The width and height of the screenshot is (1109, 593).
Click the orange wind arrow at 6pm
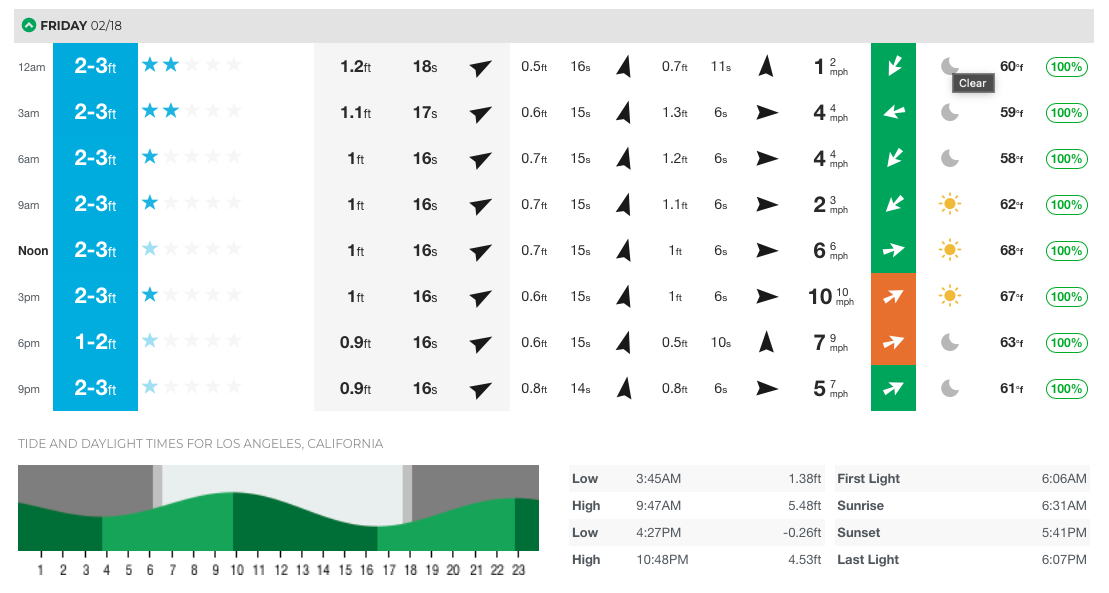pos(893,343)
